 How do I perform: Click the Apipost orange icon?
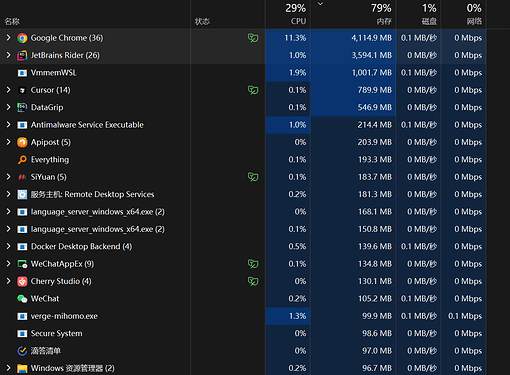(x=22, y=142)
